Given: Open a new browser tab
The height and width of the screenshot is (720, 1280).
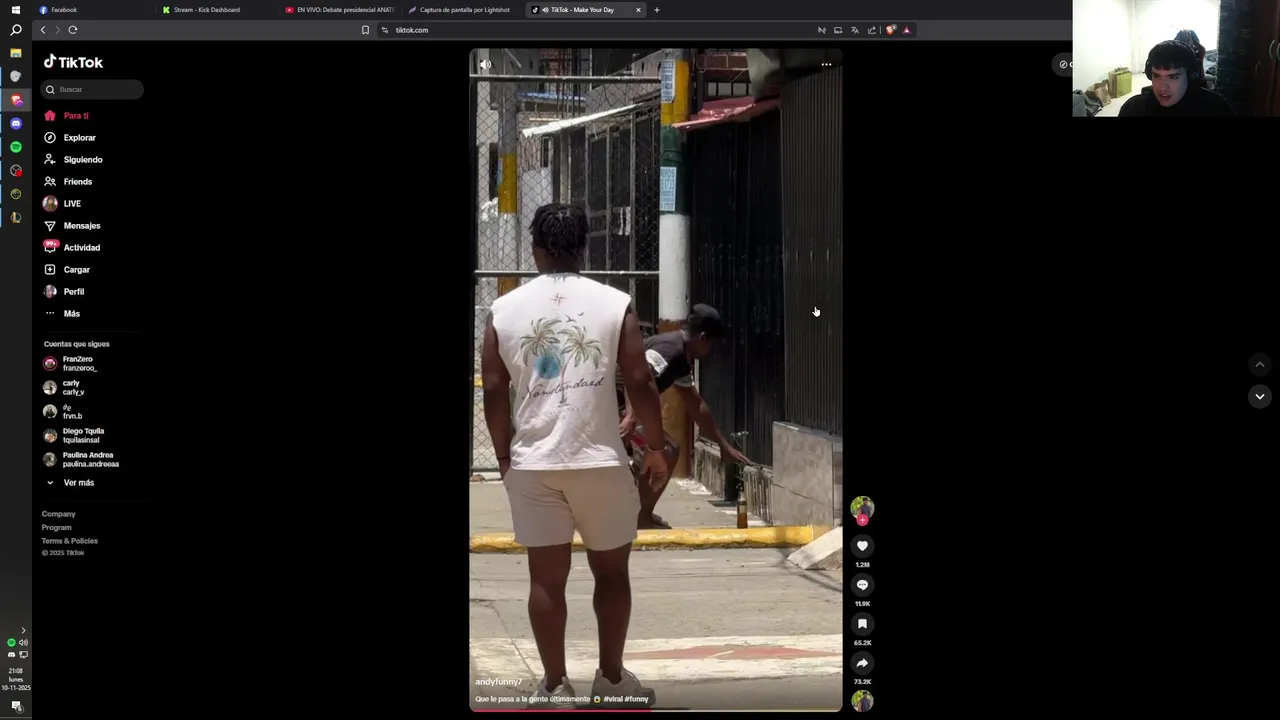Looking at the screenshot, I should pos(657,10).
